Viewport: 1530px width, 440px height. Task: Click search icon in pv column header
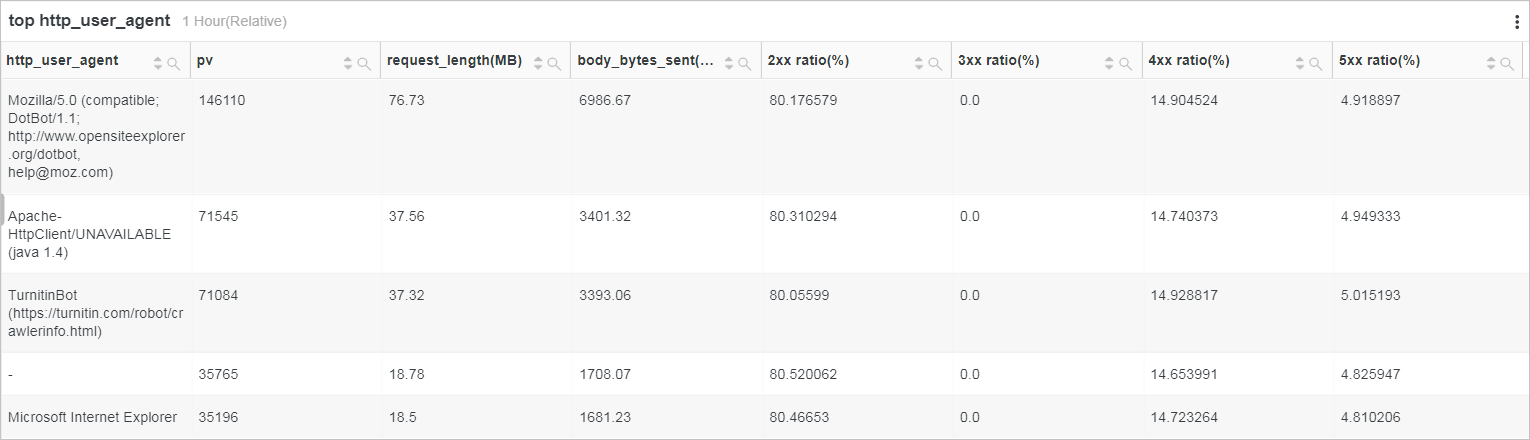pos(364,63)
